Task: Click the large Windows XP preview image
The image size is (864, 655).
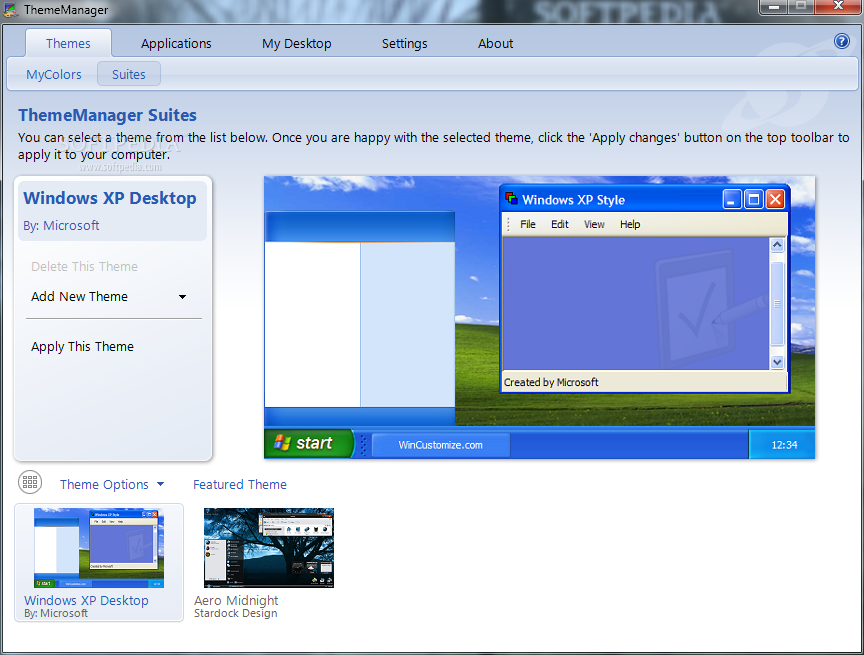Action: click(x=539, y=317)
